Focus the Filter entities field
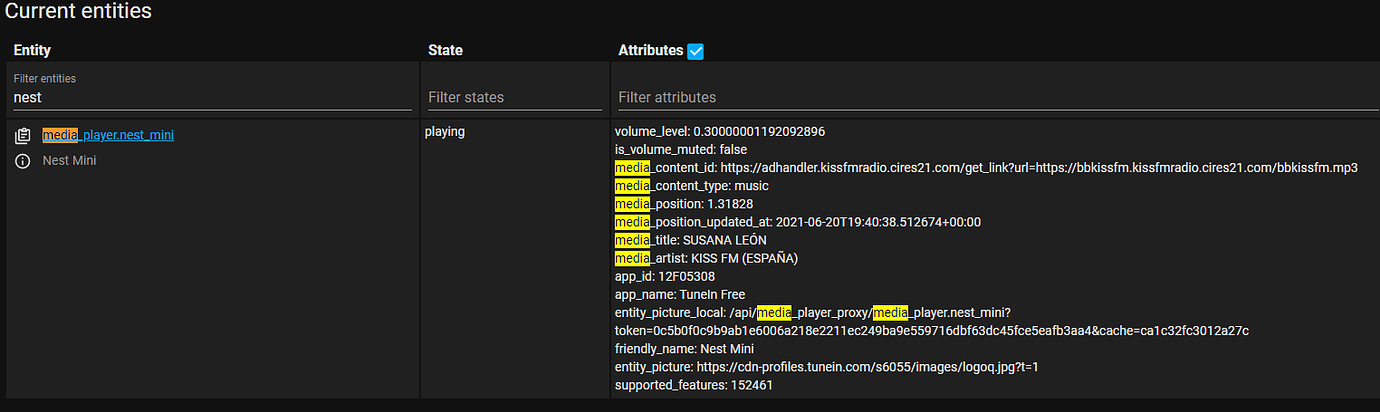Viewport: 1380px width, 412px height. point(212,98)
